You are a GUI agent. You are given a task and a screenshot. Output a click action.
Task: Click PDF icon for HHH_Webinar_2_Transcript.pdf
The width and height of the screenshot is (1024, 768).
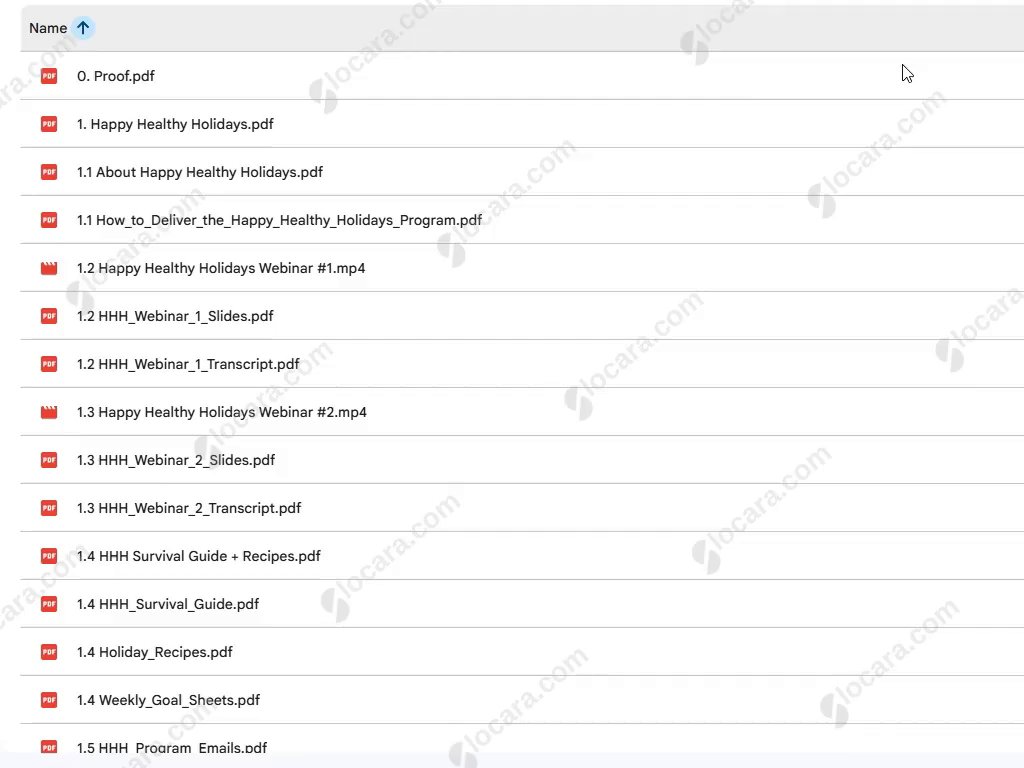49,508
